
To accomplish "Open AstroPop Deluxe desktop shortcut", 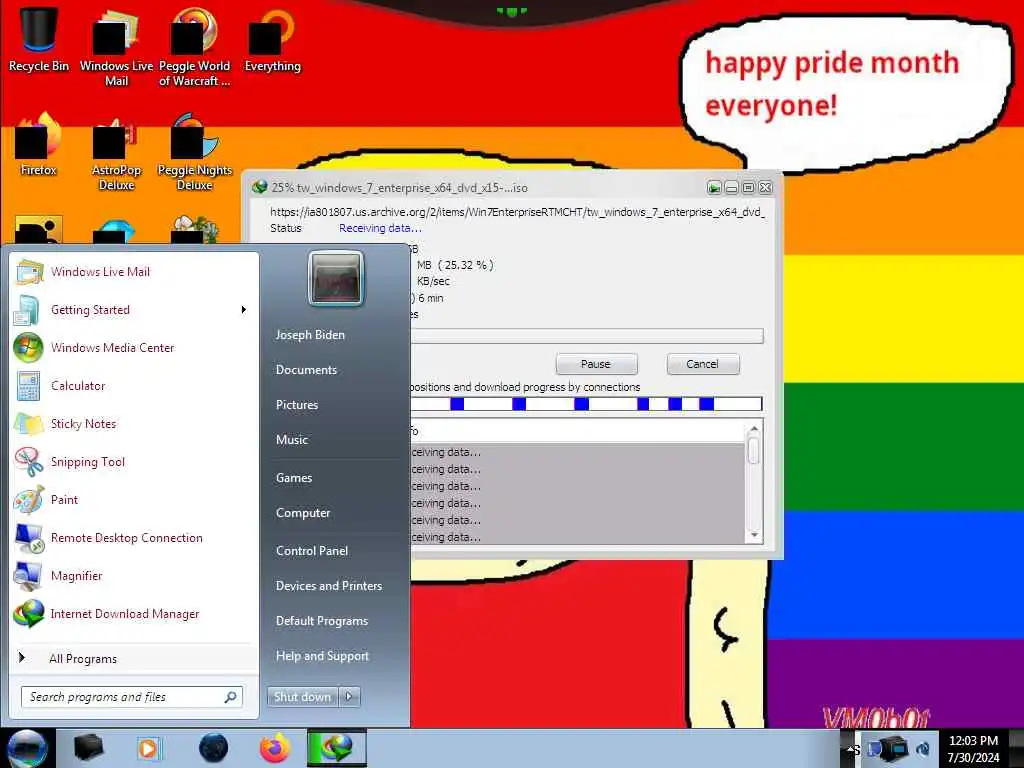I will (116, 152).
